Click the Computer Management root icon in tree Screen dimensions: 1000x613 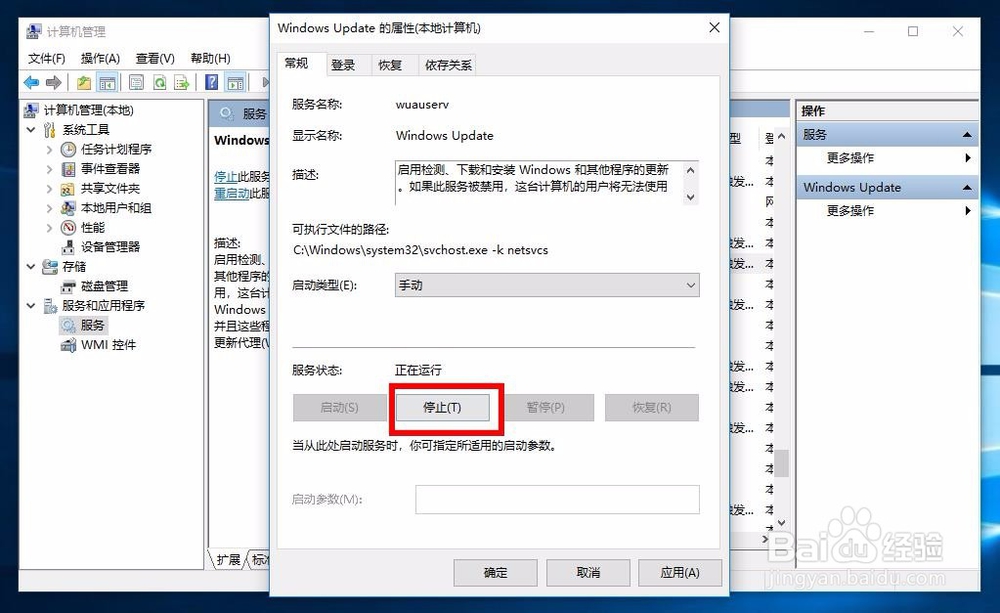(x=31, y=110)
